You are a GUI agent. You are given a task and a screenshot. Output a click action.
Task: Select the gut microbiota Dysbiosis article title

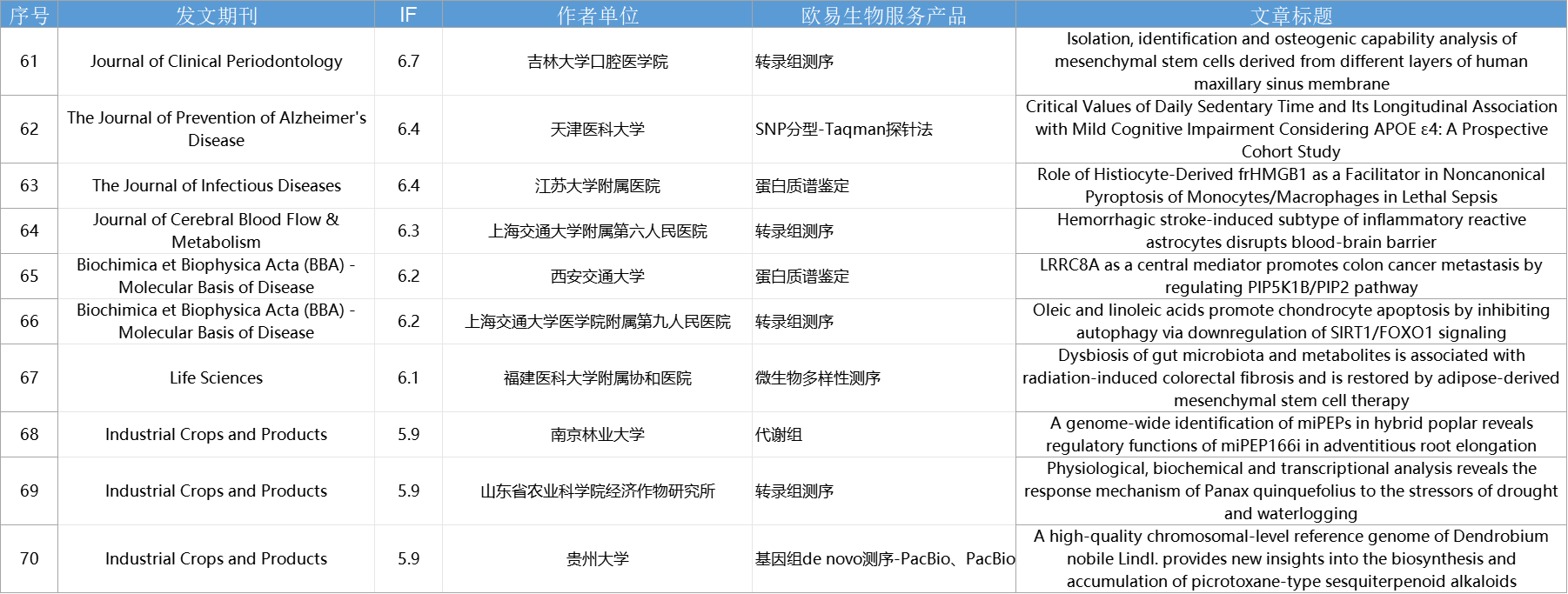(1291, 378)
